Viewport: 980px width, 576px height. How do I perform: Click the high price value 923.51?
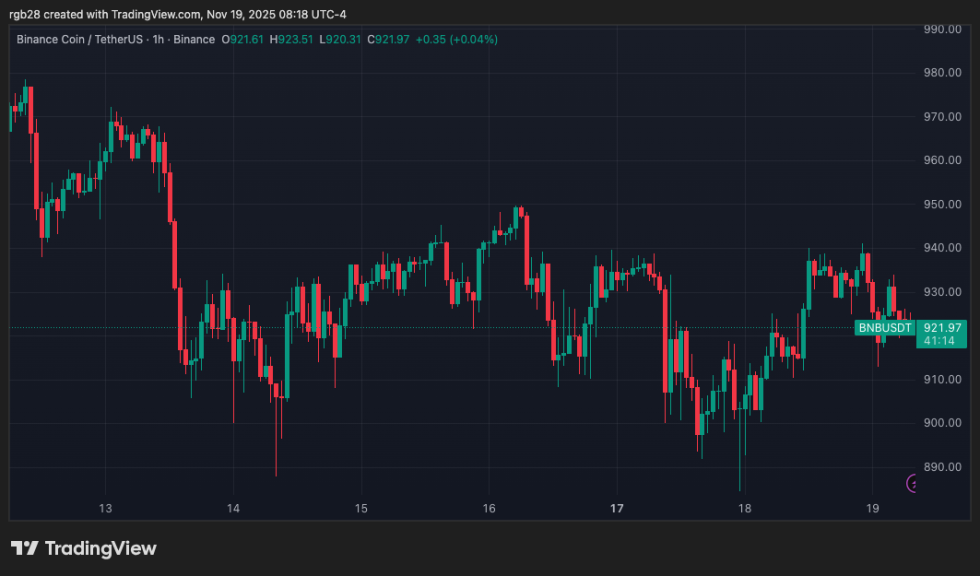point(294,39)
